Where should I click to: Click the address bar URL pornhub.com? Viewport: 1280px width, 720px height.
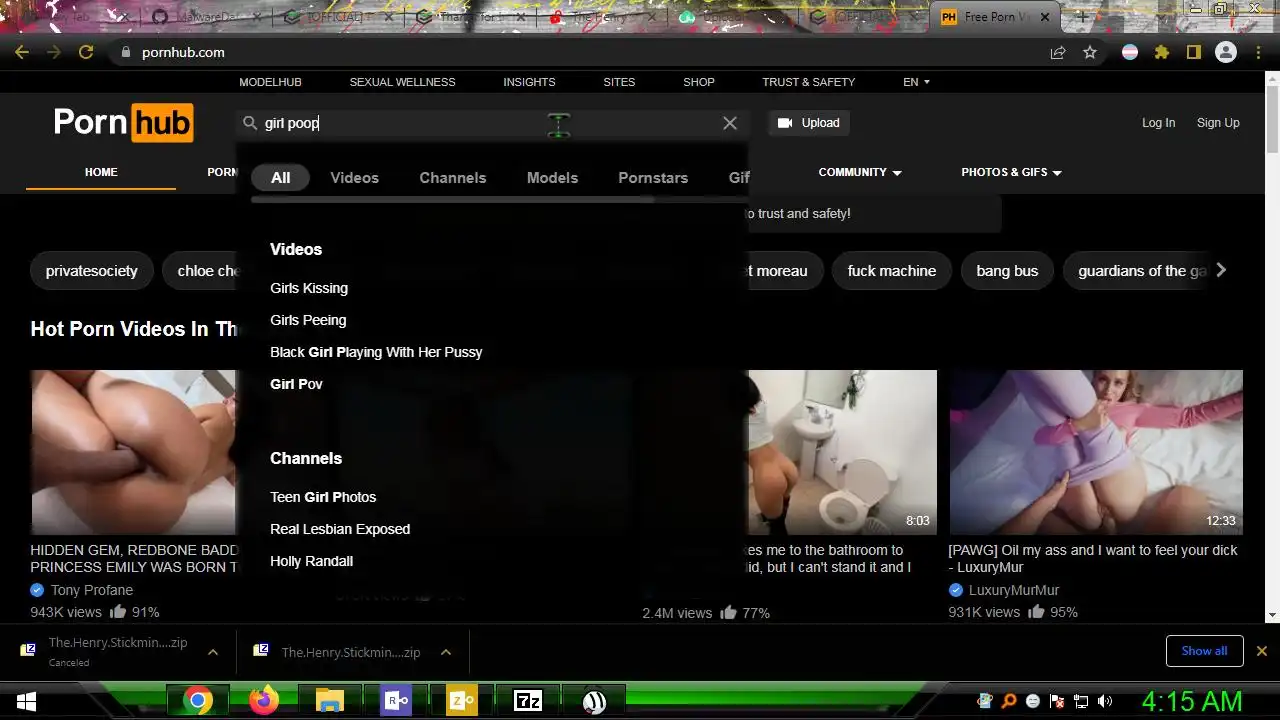click(x=183, y=52)
